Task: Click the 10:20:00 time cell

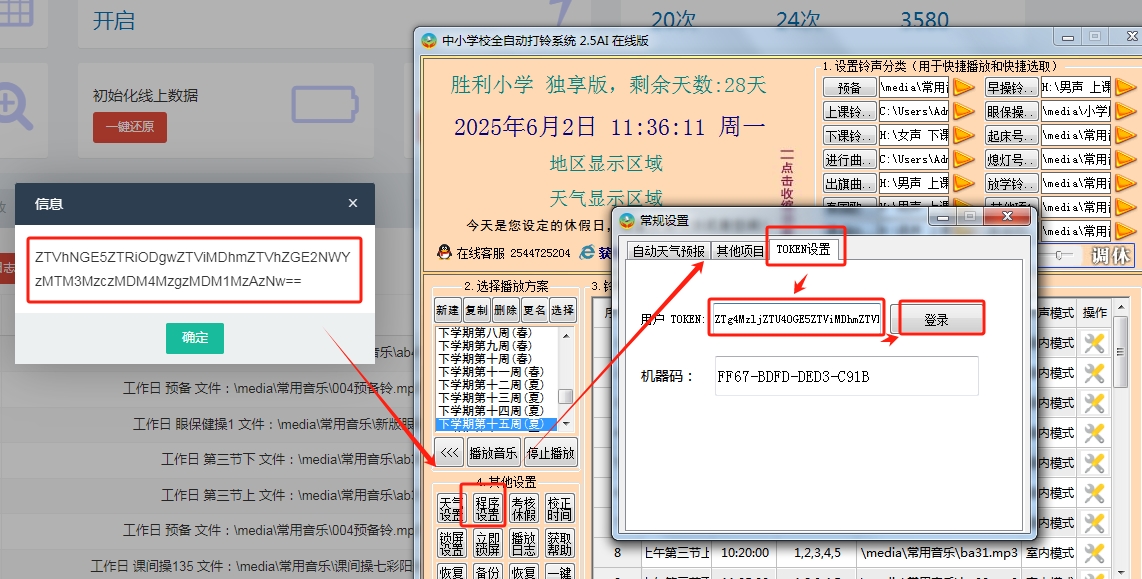Action: (744, 553)
